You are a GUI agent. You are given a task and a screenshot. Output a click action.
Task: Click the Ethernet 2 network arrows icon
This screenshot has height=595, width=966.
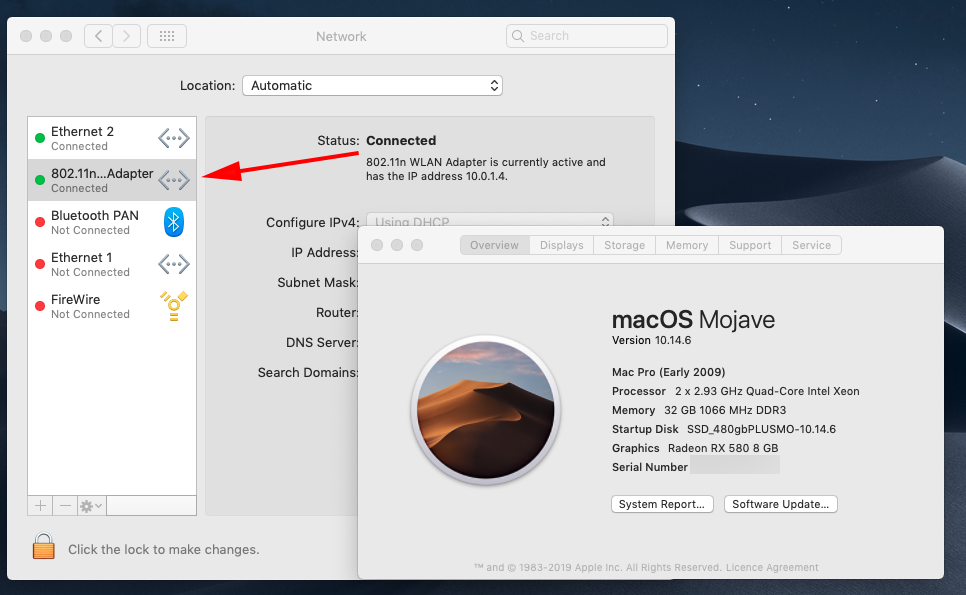coord(174,138)
